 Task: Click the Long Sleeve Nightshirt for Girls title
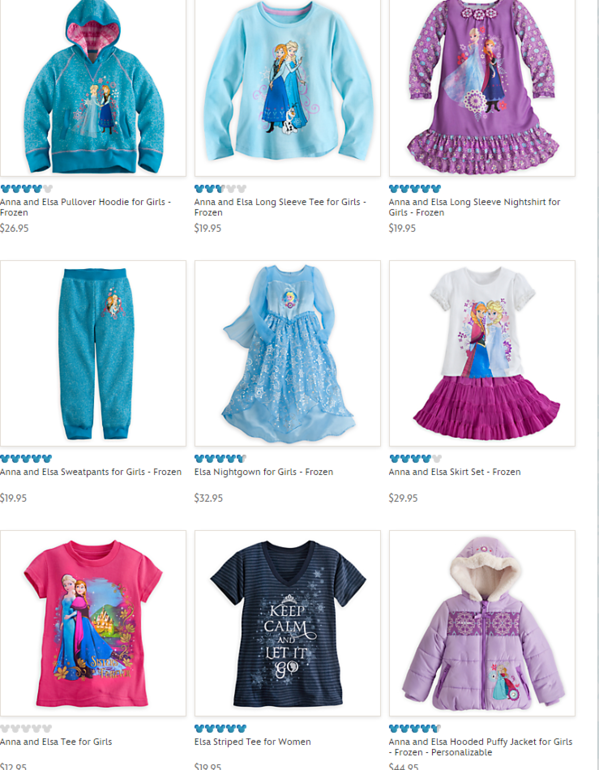pos(474,207)
